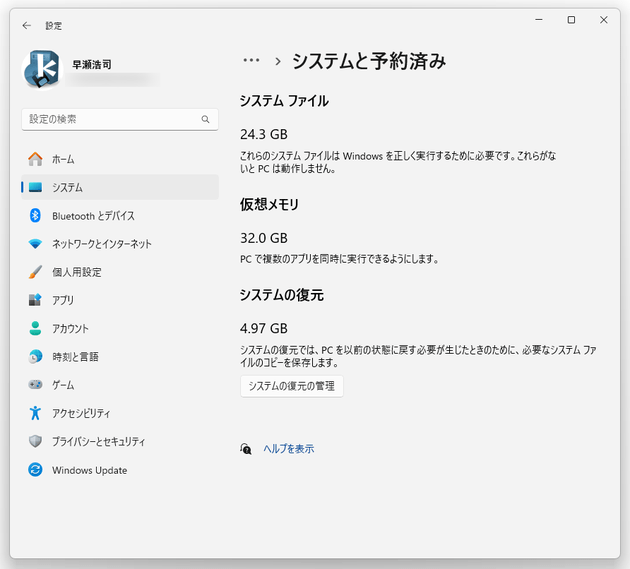Click the privacy shield icon
The width and height of the screenshot is (630, 569).
click(x=35, y=441)
